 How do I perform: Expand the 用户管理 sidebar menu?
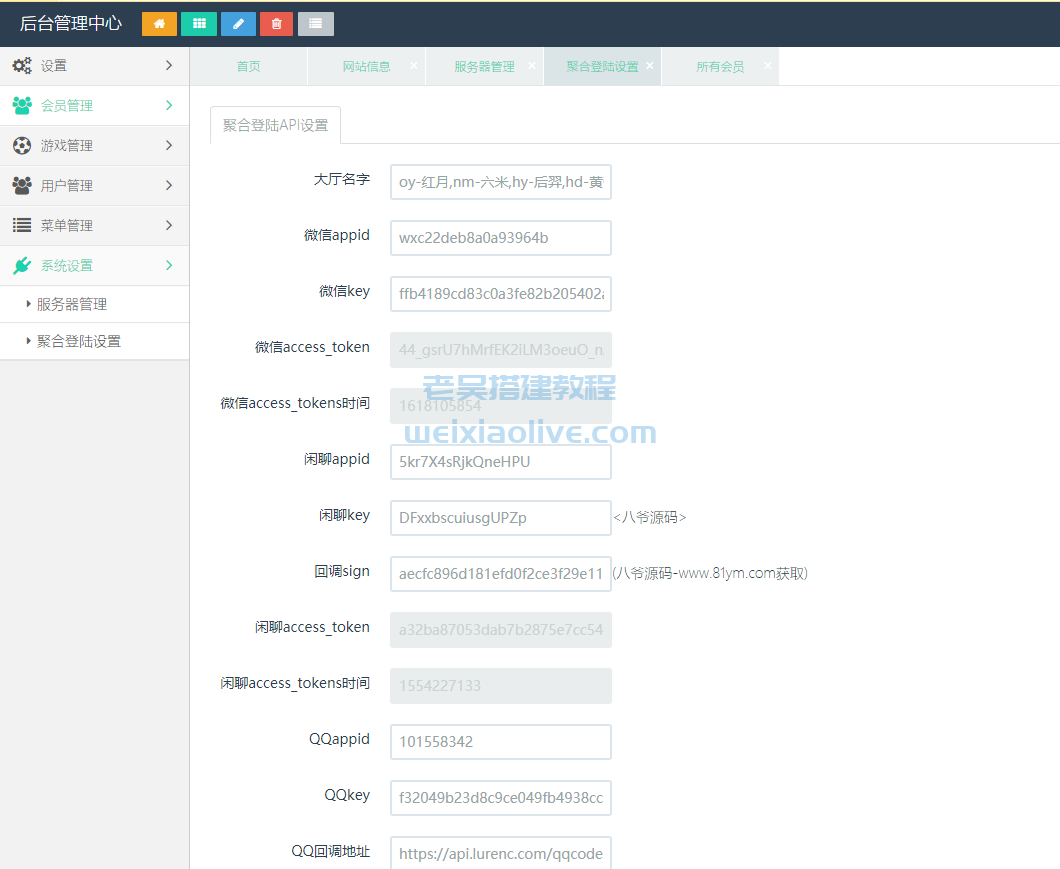pos(94,186)
